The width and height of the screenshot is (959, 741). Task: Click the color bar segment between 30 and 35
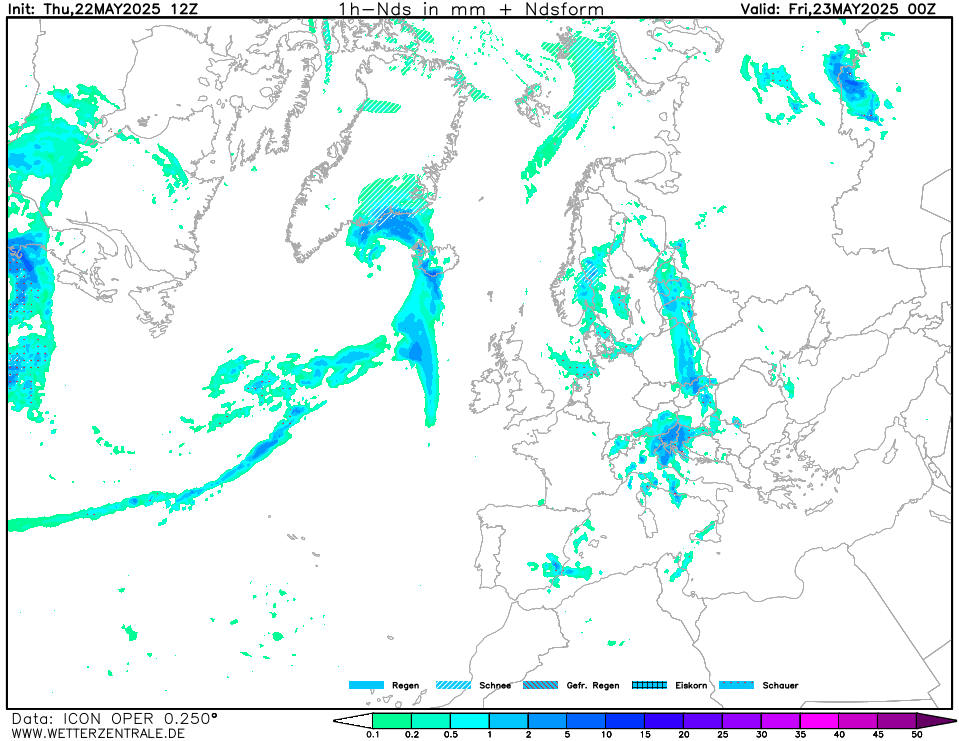780,721
